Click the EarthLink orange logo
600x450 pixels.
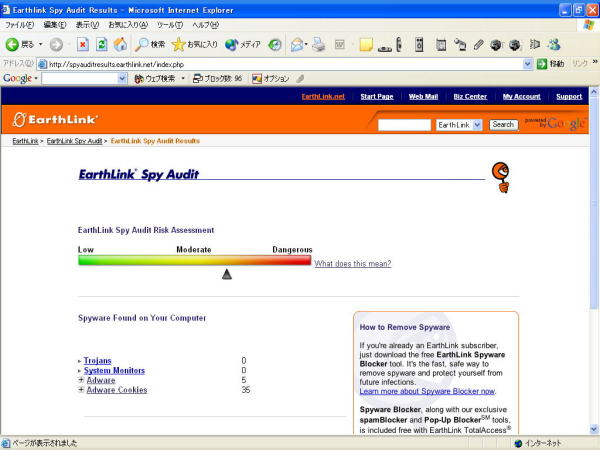pos(54,119)
